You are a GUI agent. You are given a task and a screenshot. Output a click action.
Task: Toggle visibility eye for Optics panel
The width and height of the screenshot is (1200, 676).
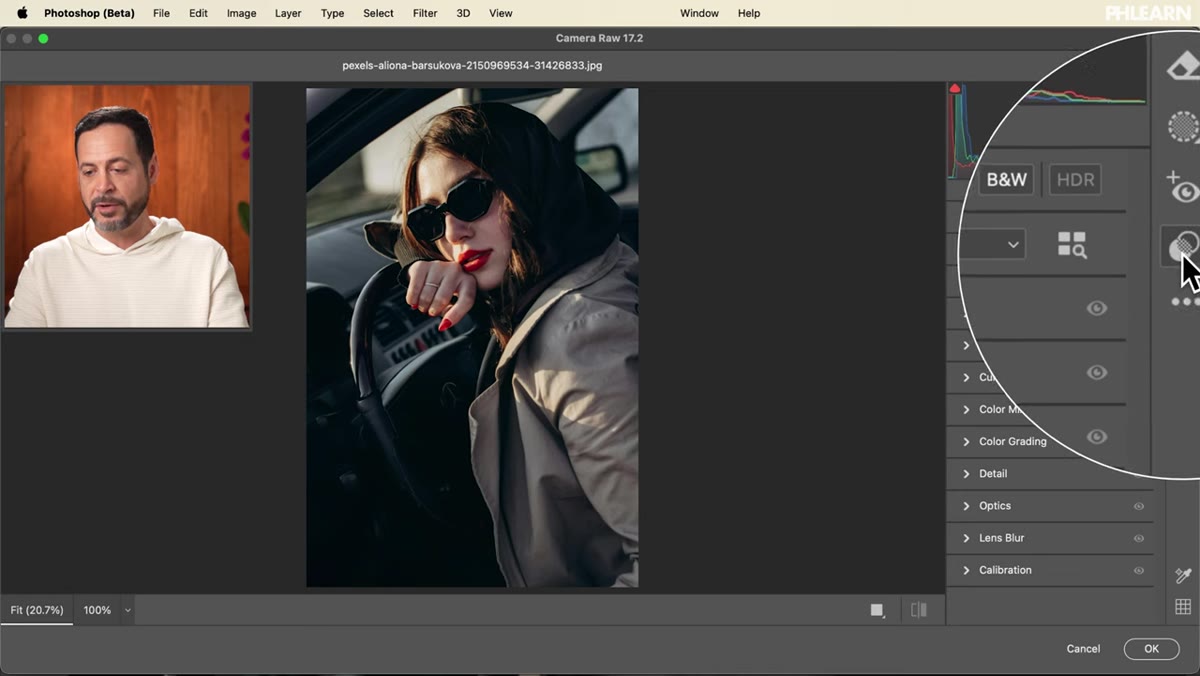(x=1138, y=506)
